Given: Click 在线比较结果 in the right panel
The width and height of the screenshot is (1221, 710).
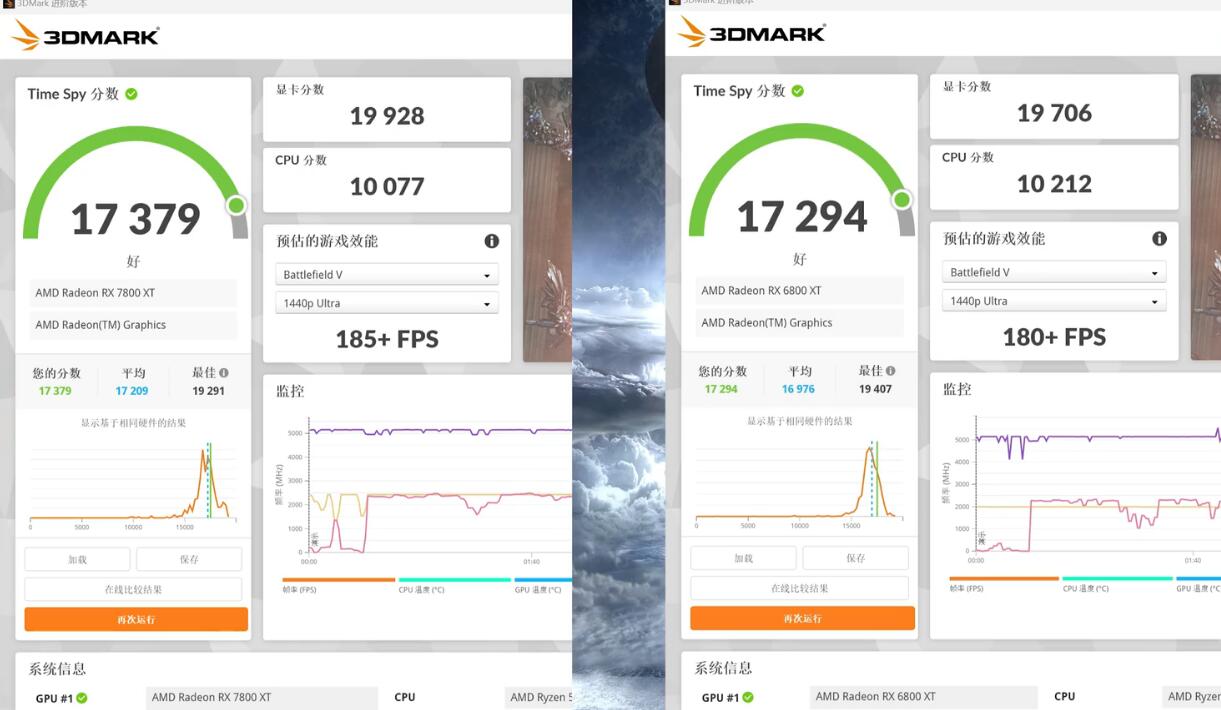Looking at the screenshot, I should pyautogui.click(x=800, y=588).
